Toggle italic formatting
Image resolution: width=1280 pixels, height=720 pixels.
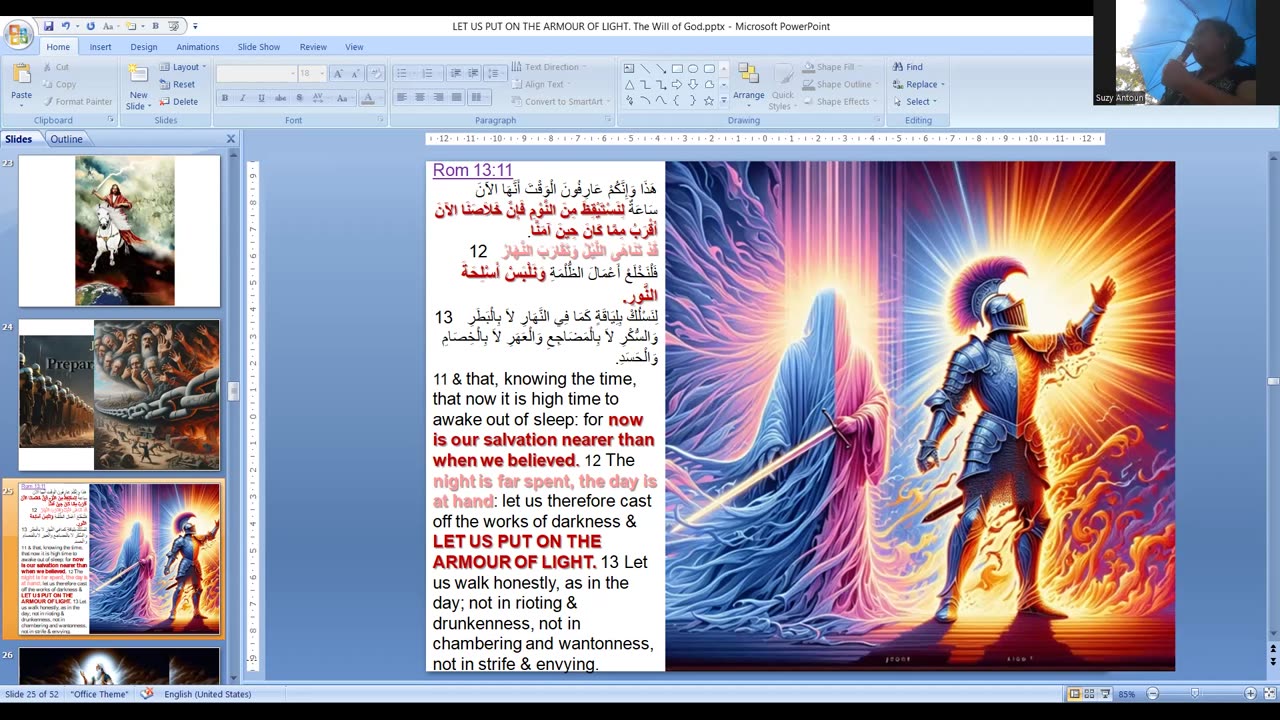[243, 98]
